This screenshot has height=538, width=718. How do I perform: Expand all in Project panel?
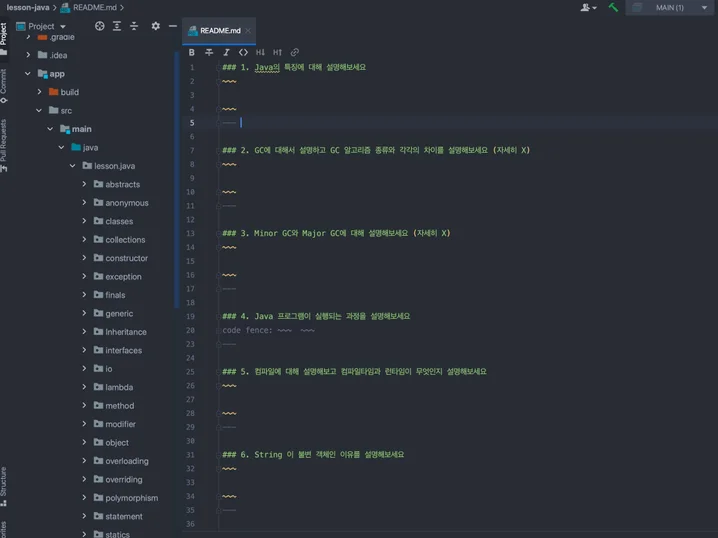click(x=117, y=26)
